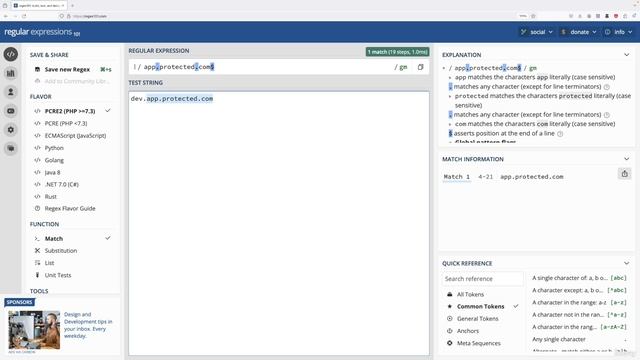Image resolution: width=640 pixels, height=360 pixels.
Task: Click the All Tokens icon
Action: point(449,294)
